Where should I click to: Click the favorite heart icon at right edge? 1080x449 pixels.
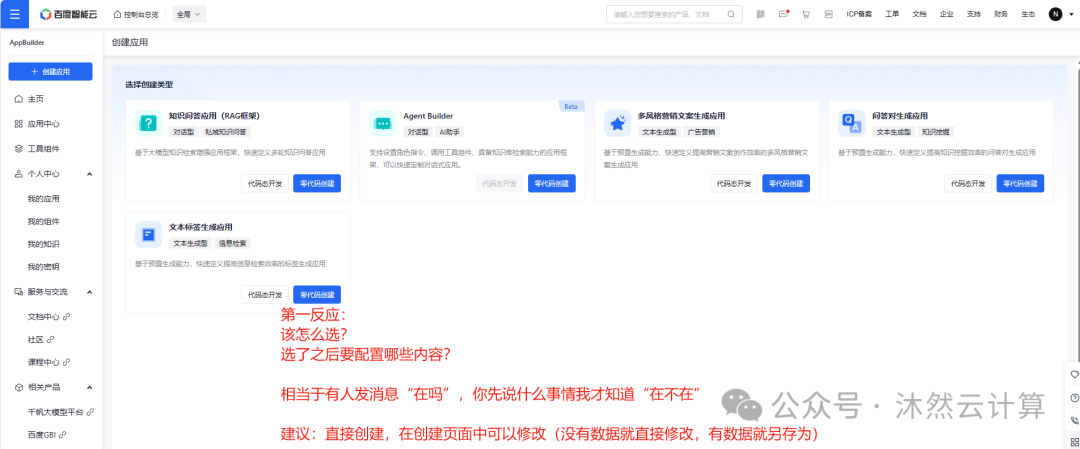pyautogui.click(x=1074, y=374)
